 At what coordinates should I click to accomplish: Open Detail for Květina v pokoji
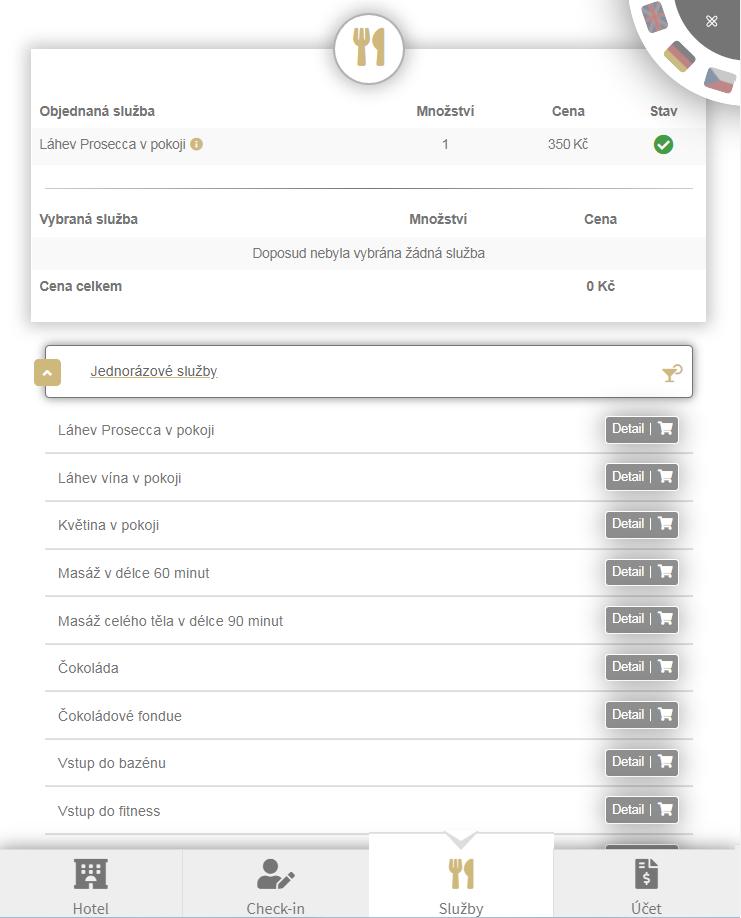[x=628, y=524]
